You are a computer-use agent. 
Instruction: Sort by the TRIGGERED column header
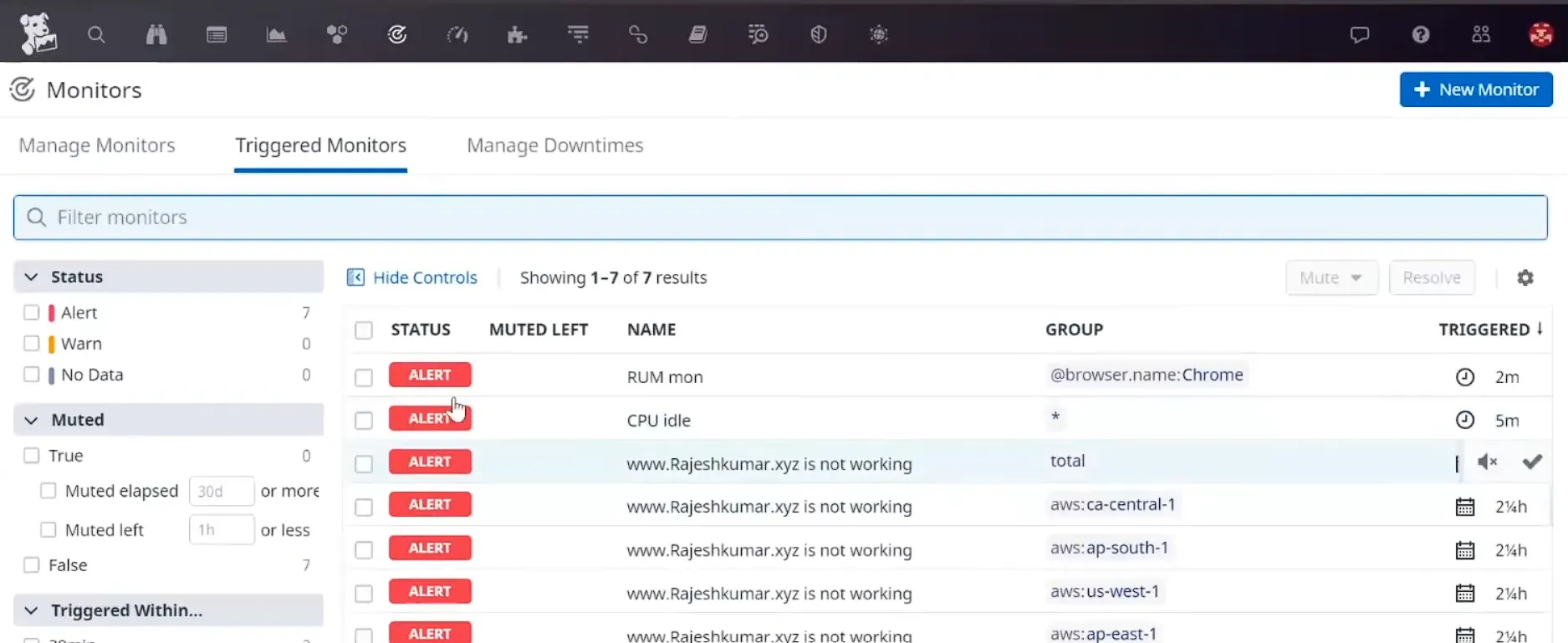(1490, 329)
